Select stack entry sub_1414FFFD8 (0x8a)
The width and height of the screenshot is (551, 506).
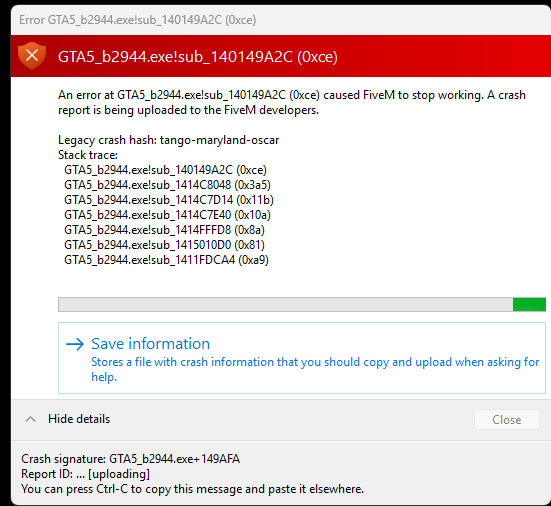click(x=164, y=230)
